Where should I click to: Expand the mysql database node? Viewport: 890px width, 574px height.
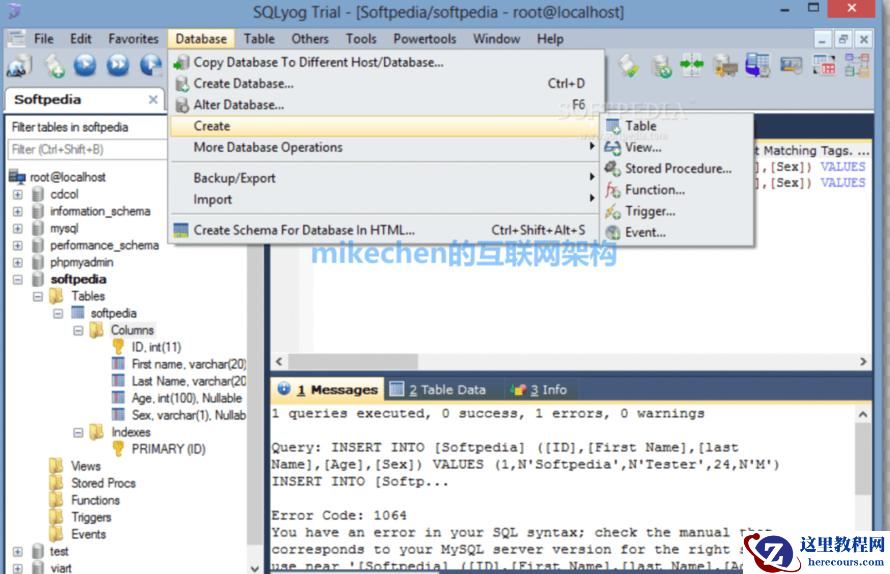coord(18,229)
